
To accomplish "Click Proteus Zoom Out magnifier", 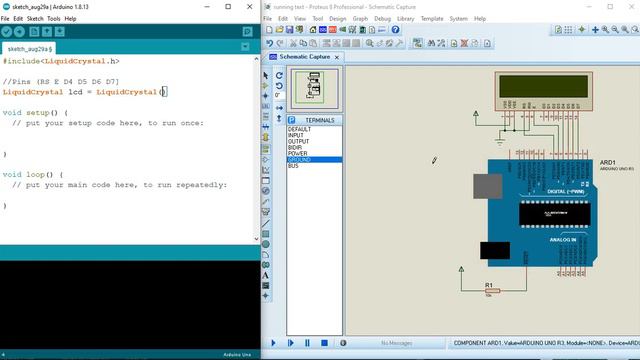I will pos(615,30).
